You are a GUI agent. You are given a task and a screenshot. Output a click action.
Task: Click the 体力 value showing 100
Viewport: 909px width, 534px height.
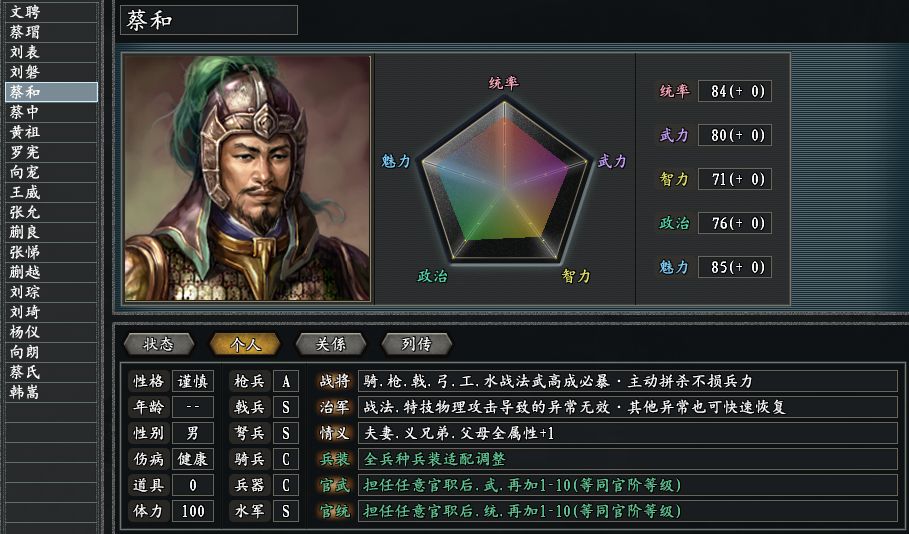pyautogui.click(x=192, y=511)
